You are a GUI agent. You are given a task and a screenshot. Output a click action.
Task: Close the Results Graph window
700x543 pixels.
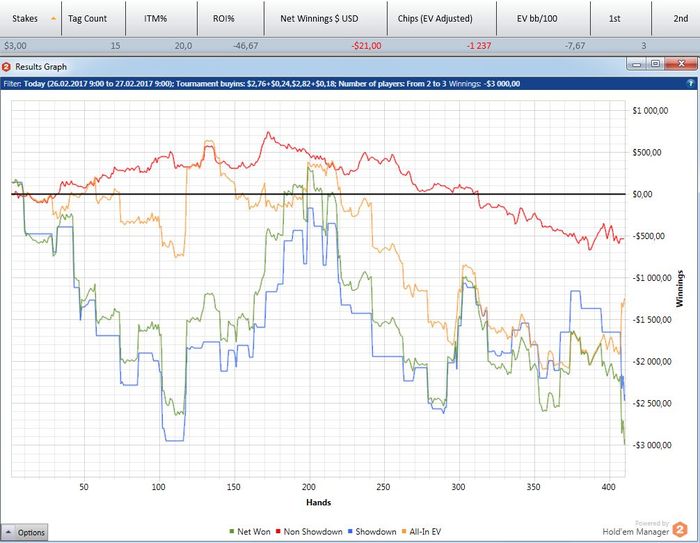(x=681, y=64)
